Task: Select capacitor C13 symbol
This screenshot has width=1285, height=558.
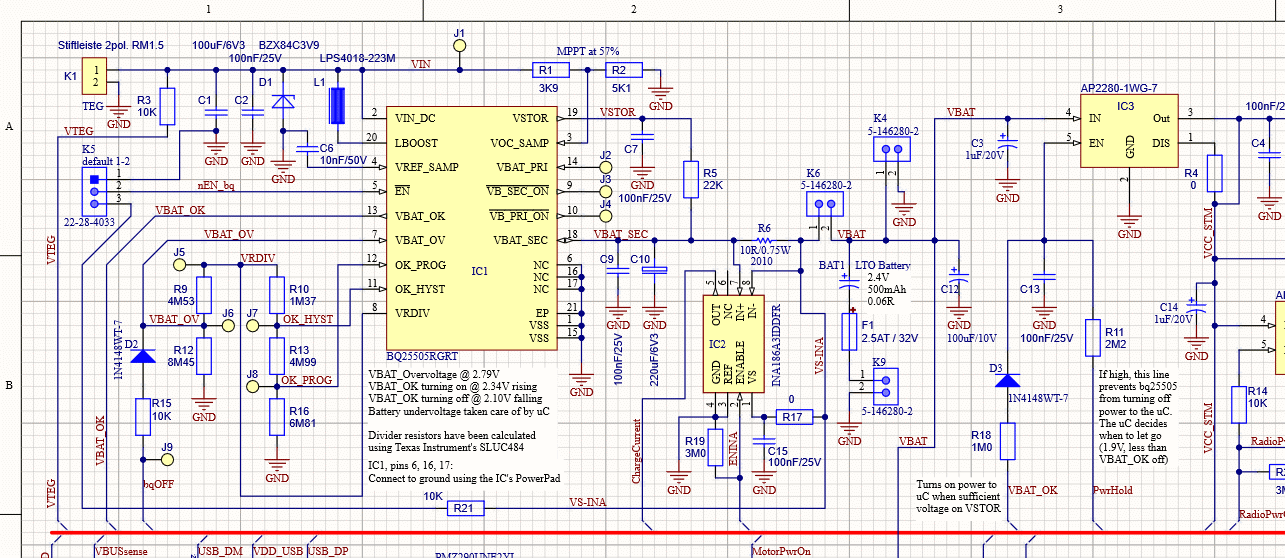Action: point(1043,277)
